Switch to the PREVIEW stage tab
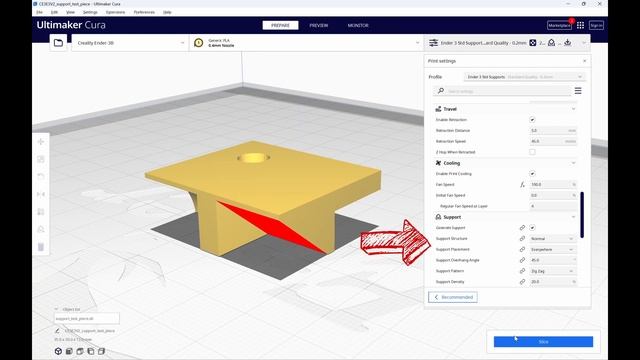640x360 pixels. 319,25
